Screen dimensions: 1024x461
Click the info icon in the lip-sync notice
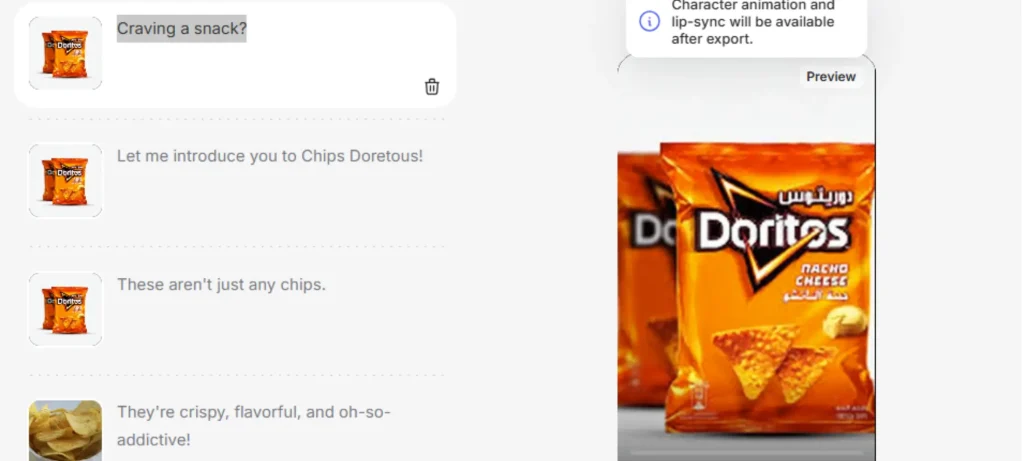coord(649,21)
